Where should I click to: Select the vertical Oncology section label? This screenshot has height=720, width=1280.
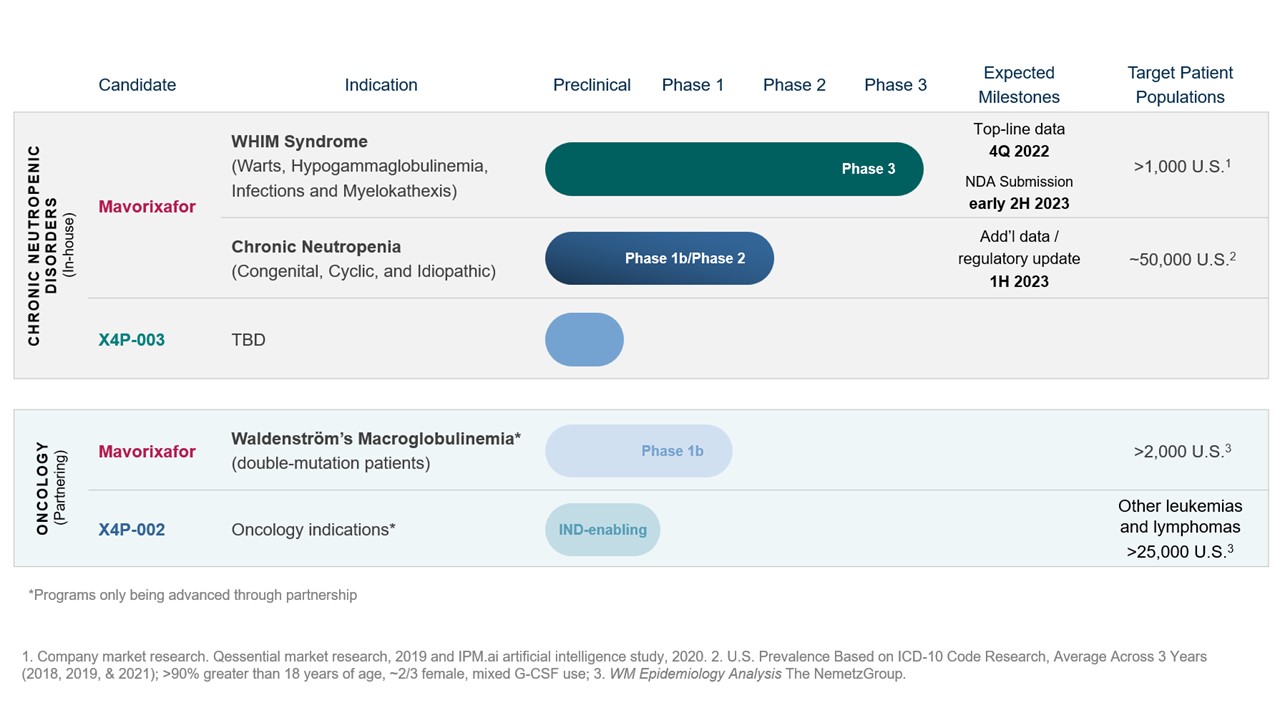42,489
